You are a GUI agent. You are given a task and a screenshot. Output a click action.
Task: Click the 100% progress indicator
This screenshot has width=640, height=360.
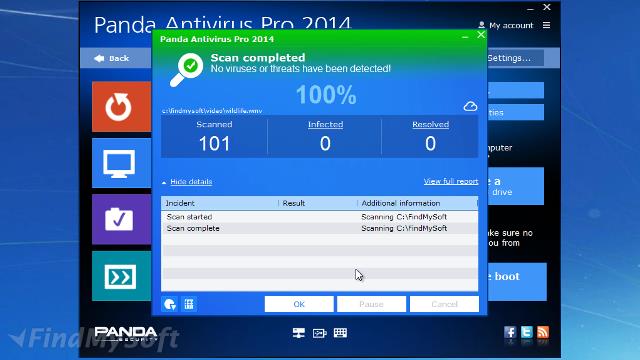[x=326, y=95]
